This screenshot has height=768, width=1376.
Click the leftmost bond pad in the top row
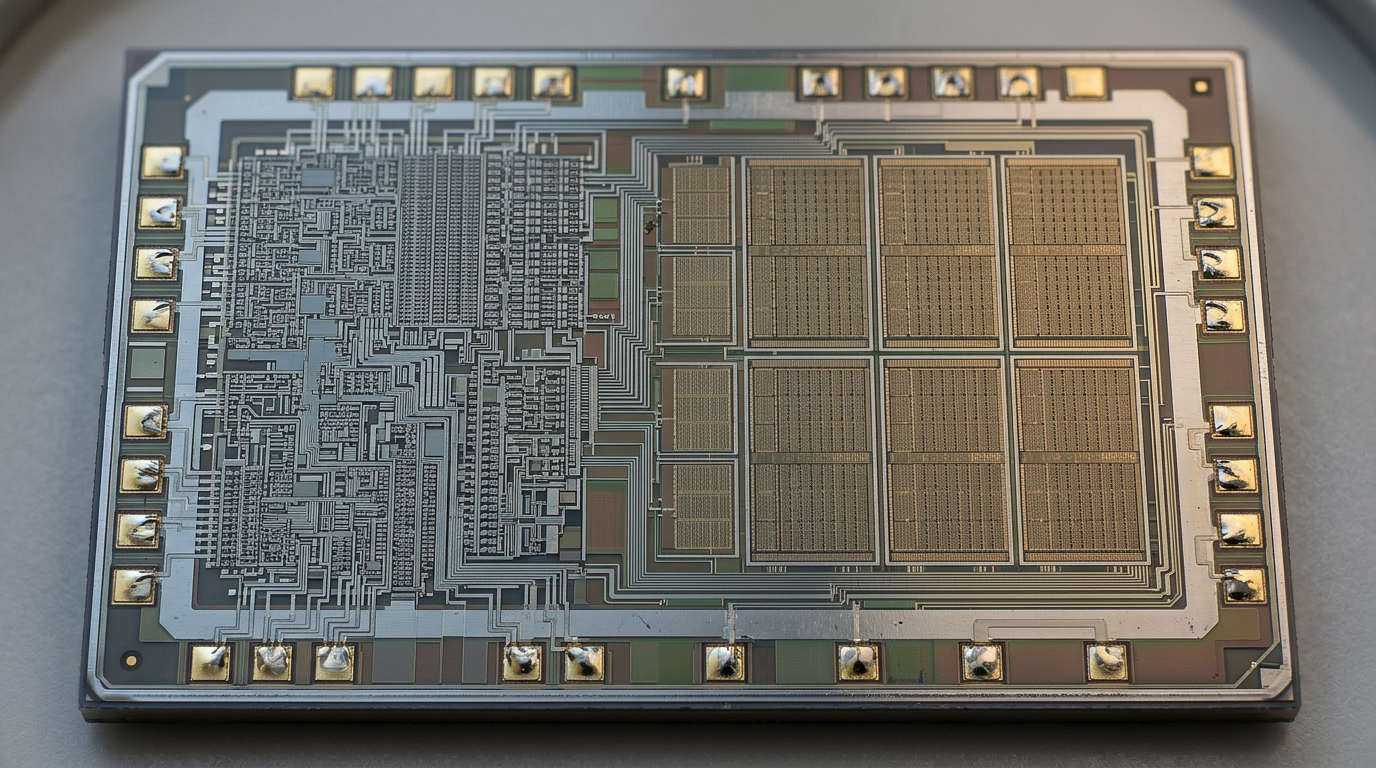coord(313,83)
